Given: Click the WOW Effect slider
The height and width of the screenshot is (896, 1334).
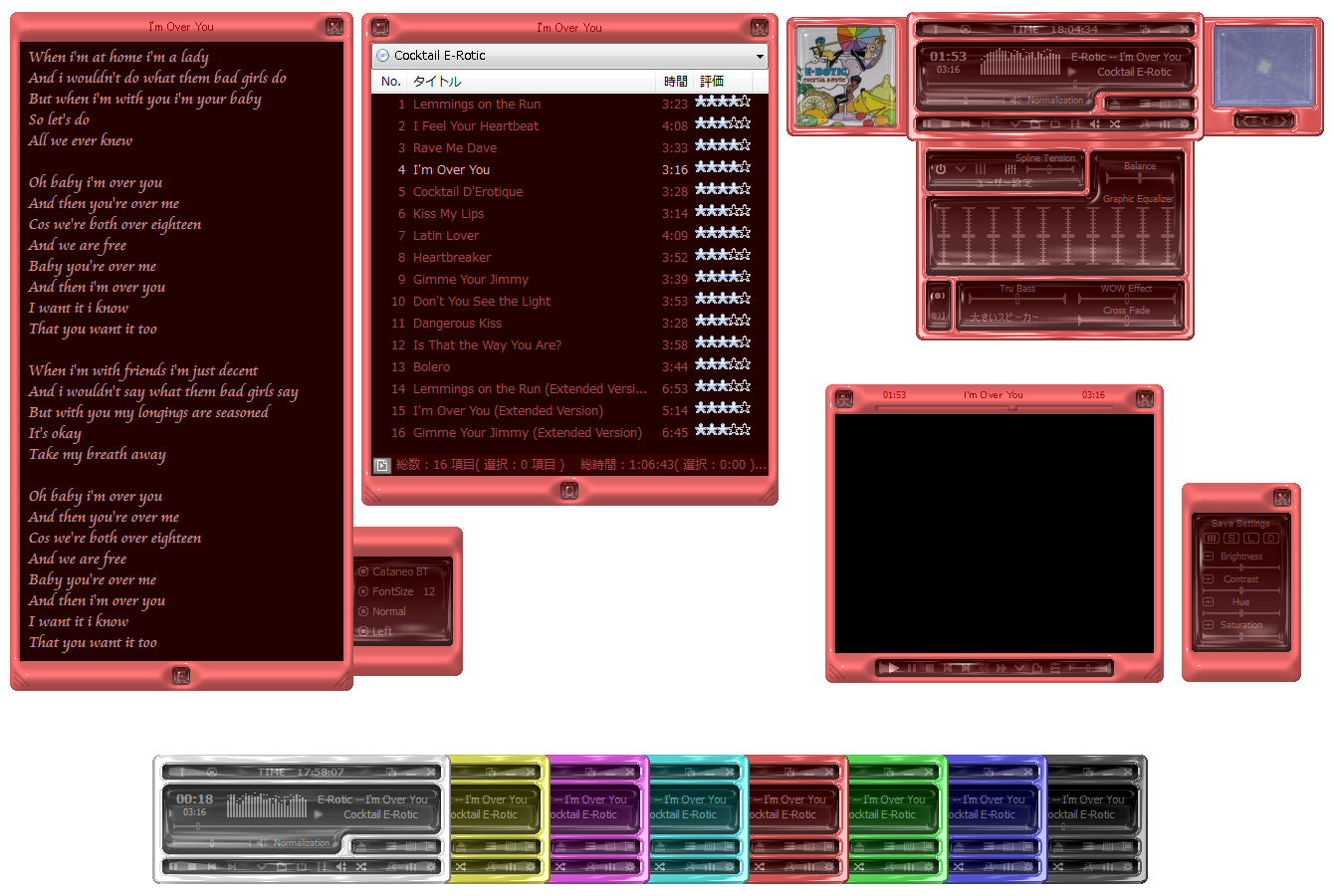Looking at the screenshot, I should pos(1126,299).
